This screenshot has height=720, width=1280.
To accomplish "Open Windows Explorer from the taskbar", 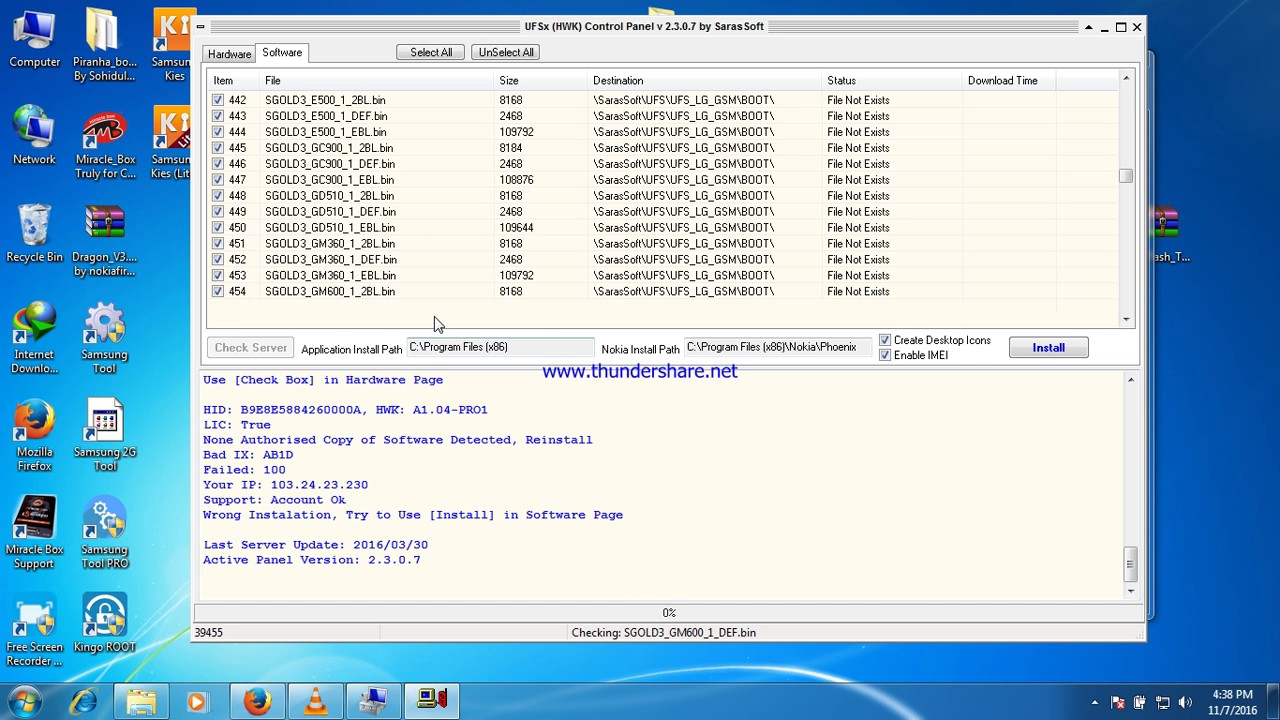I will click(141, 701).
